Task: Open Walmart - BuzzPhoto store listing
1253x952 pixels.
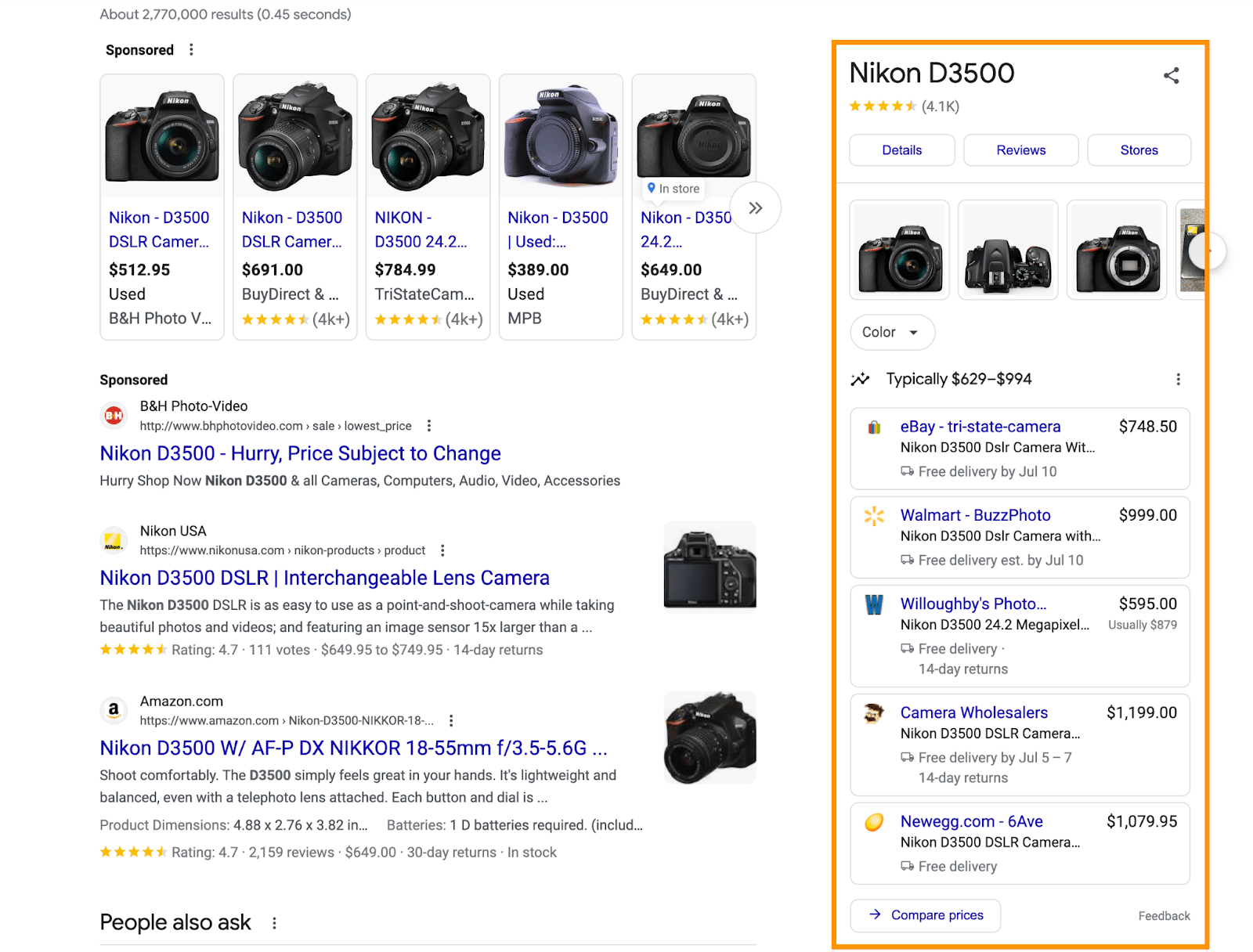Action: (x=976, y=515)
